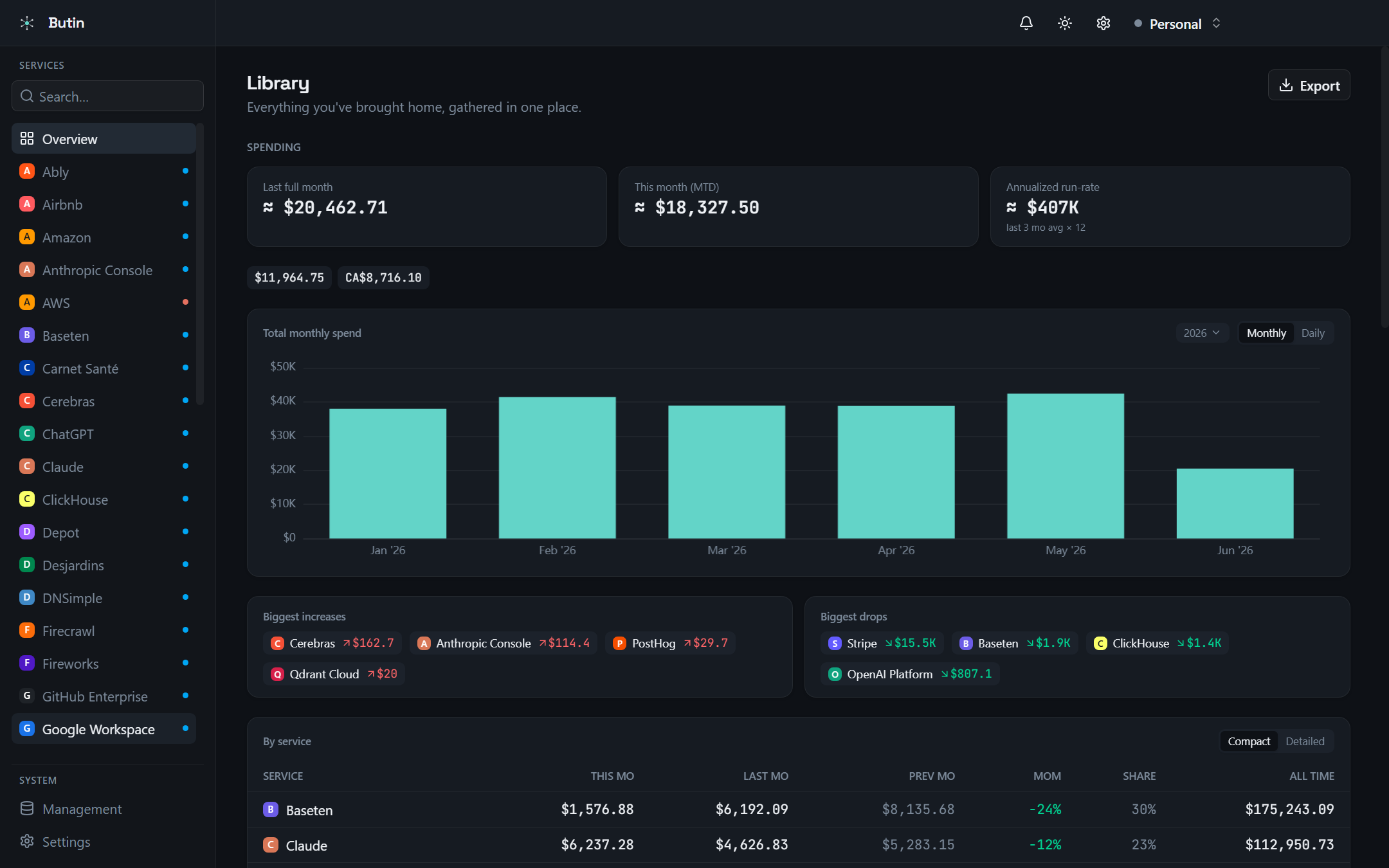Screen dimensions: 1389x868
Task: Click the Jun '26 spend bar
Action: [1235, 503]
